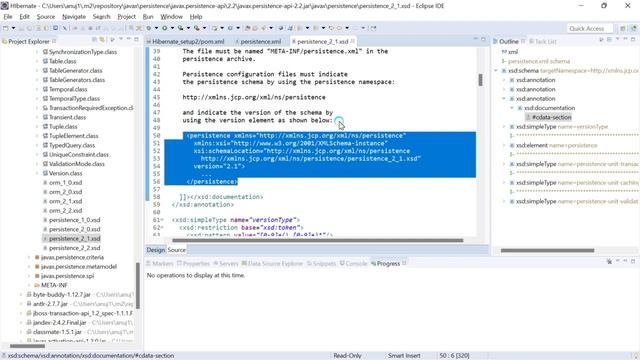Screen dimensions: 640x360
Task: Open the File menu
Action: point(8,17)
